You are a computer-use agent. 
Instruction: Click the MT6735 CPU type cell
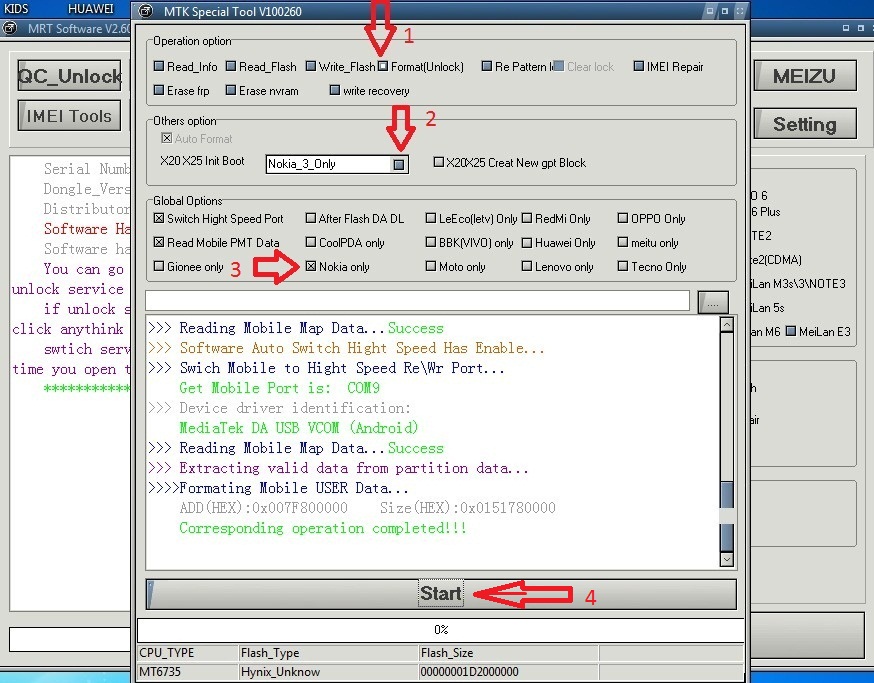pyautogui.click(x=188, y=672)
